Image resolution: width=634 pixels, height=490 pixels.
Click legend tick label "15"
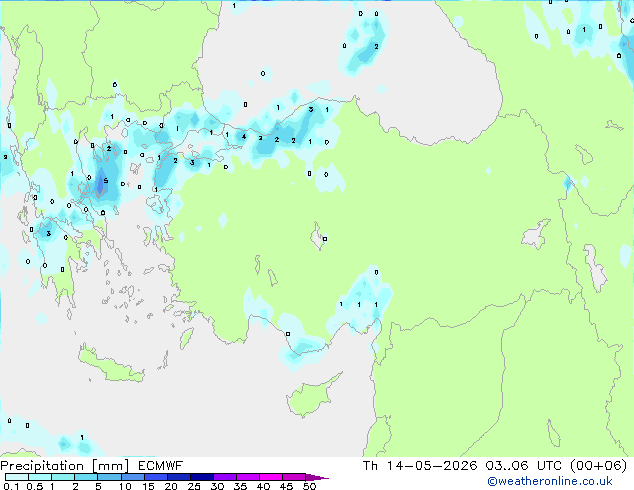tap(148, 486)
